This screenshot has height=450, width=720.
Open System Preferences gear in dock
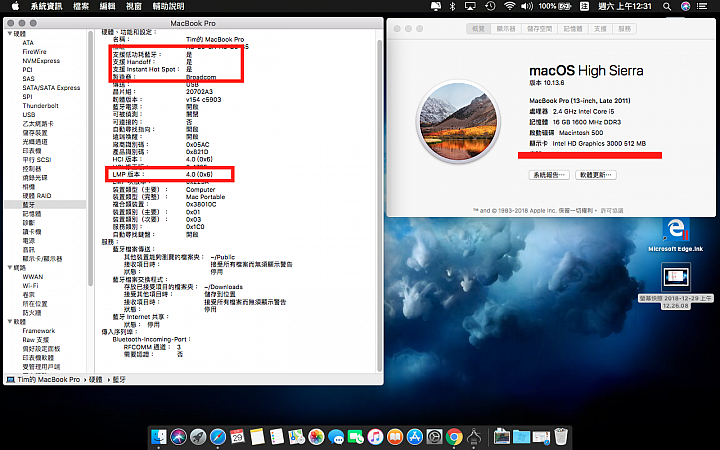click(434, 436)
